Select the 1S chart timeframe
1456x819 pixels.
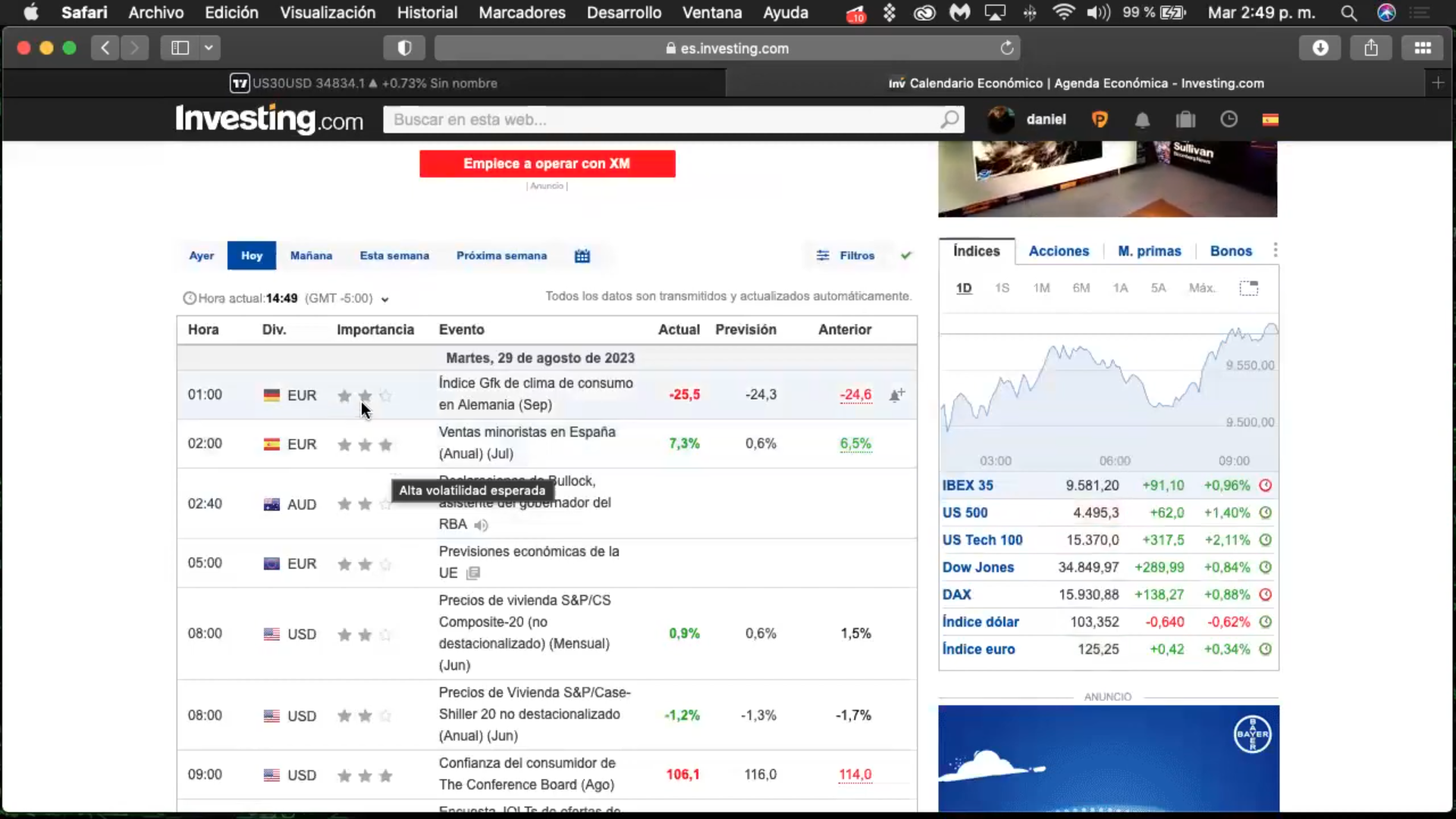1002,288
